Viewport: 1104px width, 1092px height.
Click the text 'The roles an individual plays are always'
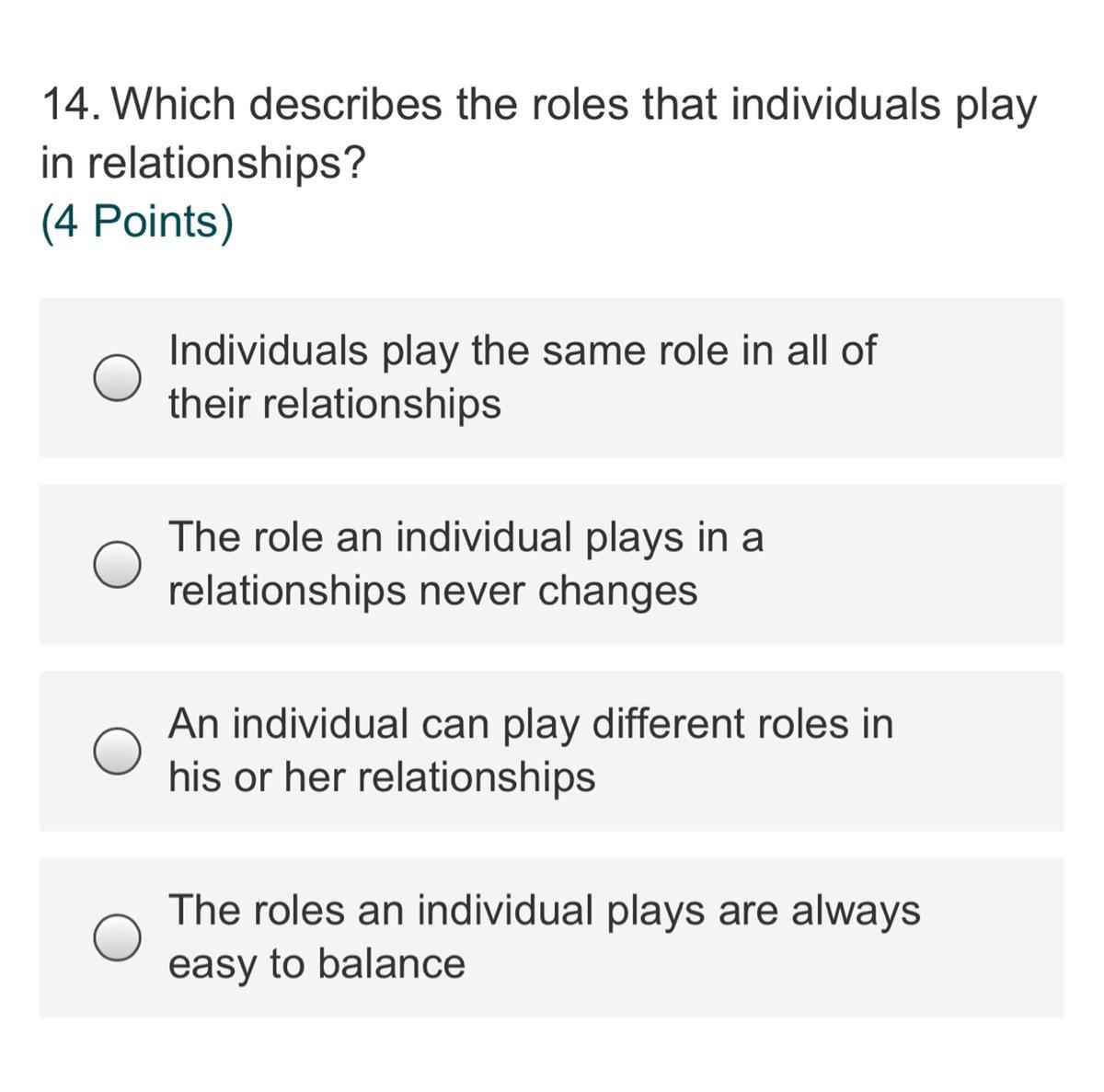544,910
